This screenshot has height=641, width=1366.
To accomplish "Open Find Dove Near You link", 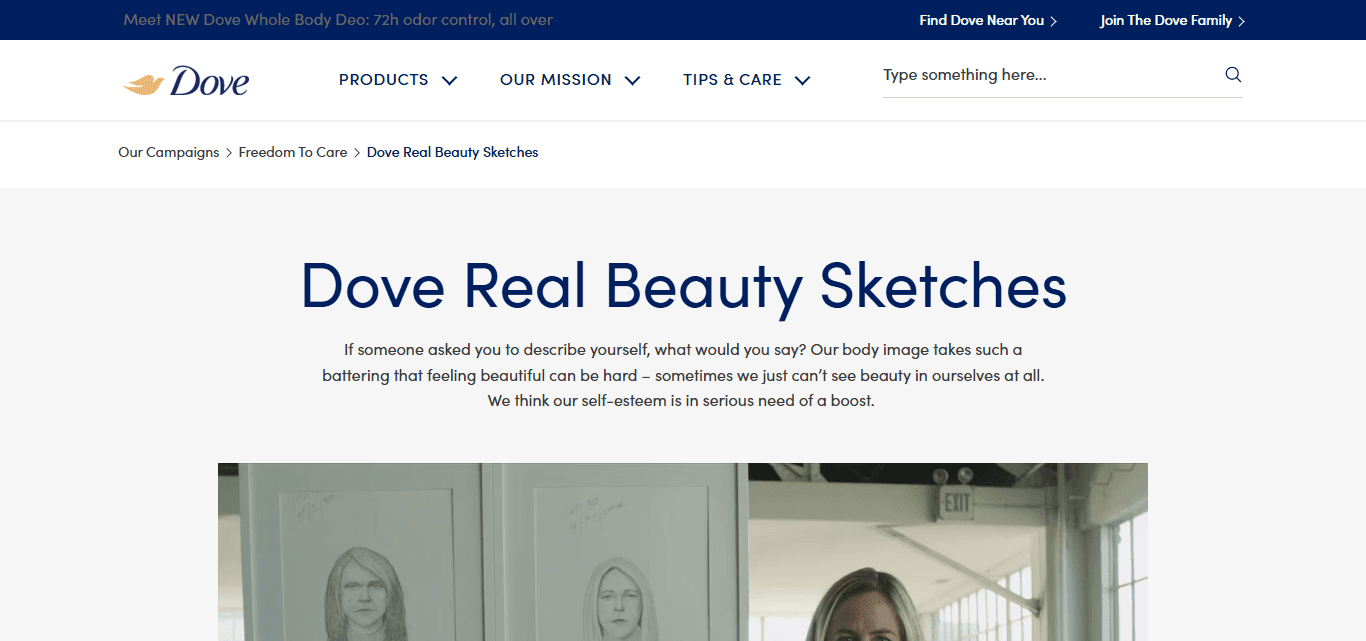I will [988, 20].
